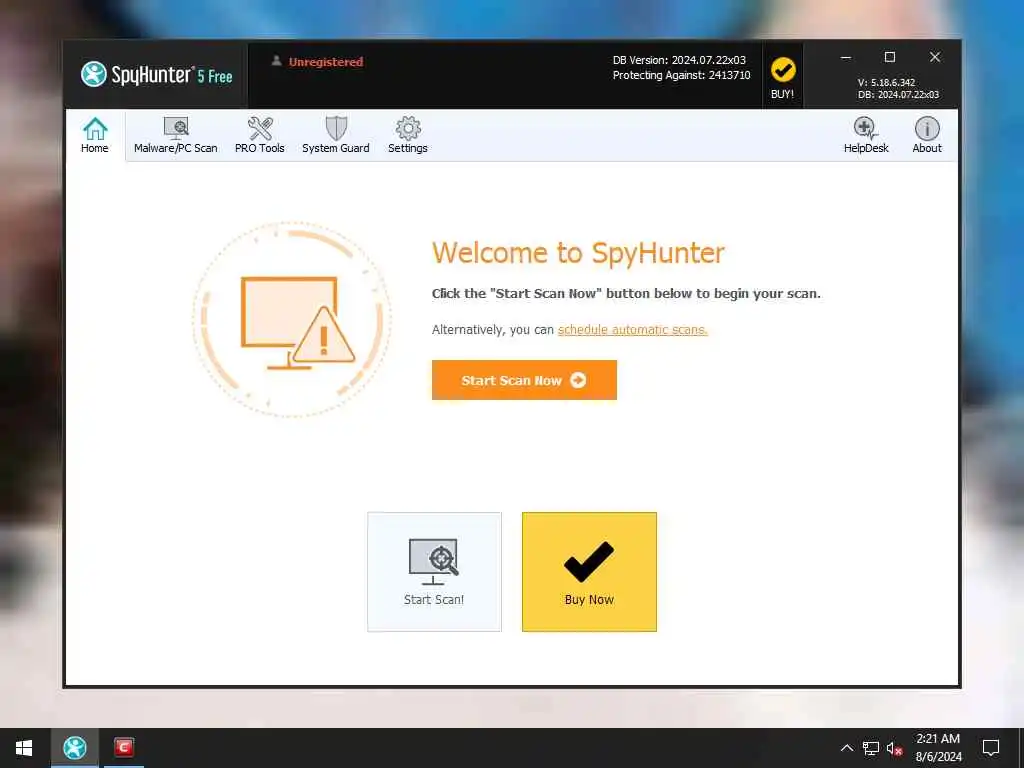Minimize the SpyHunter window
This screenshot has height=768, width=1024.
(846, 57)
